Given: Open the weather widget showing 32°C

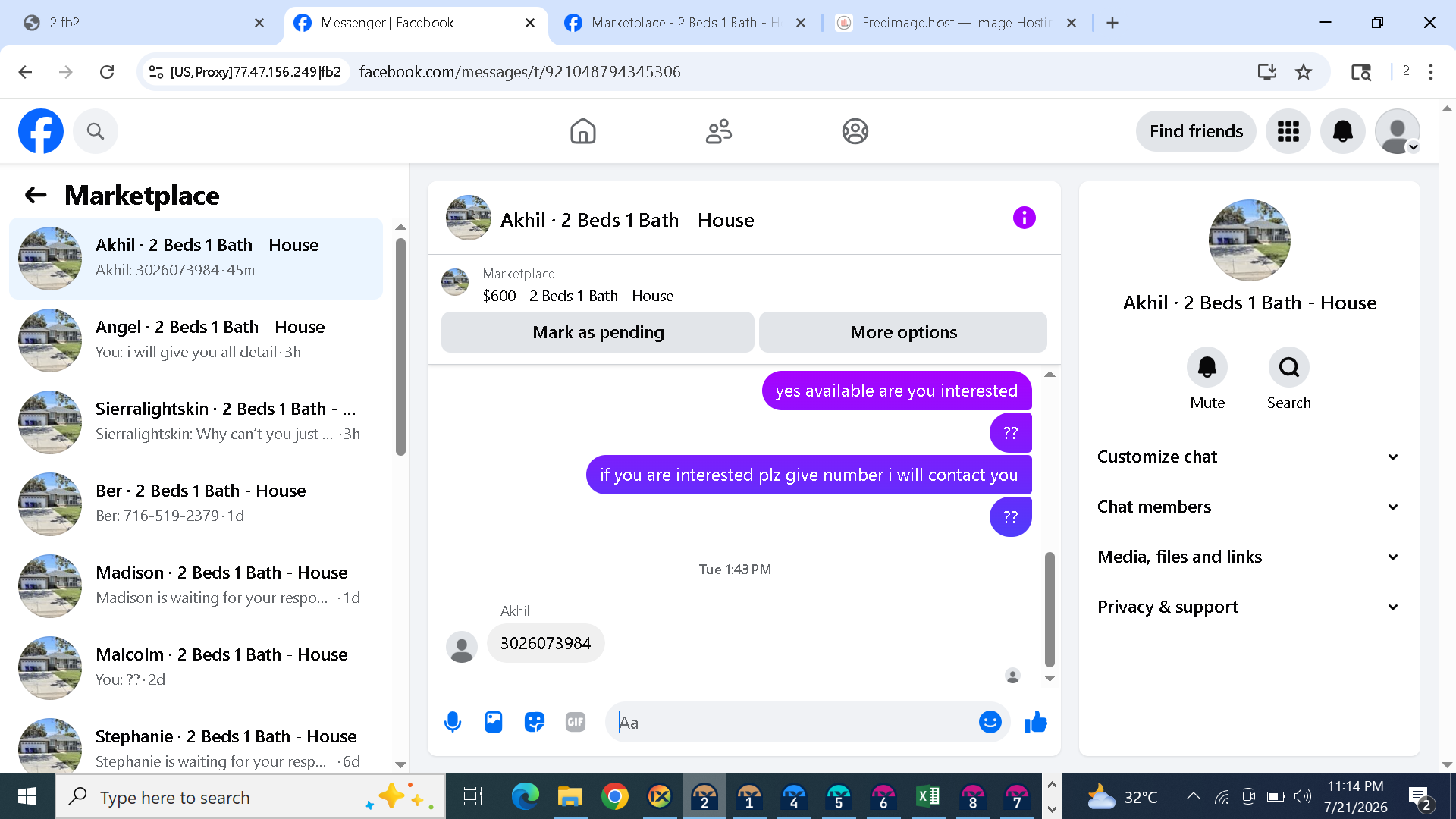Looking at the screenshot, I should 1122,796.
